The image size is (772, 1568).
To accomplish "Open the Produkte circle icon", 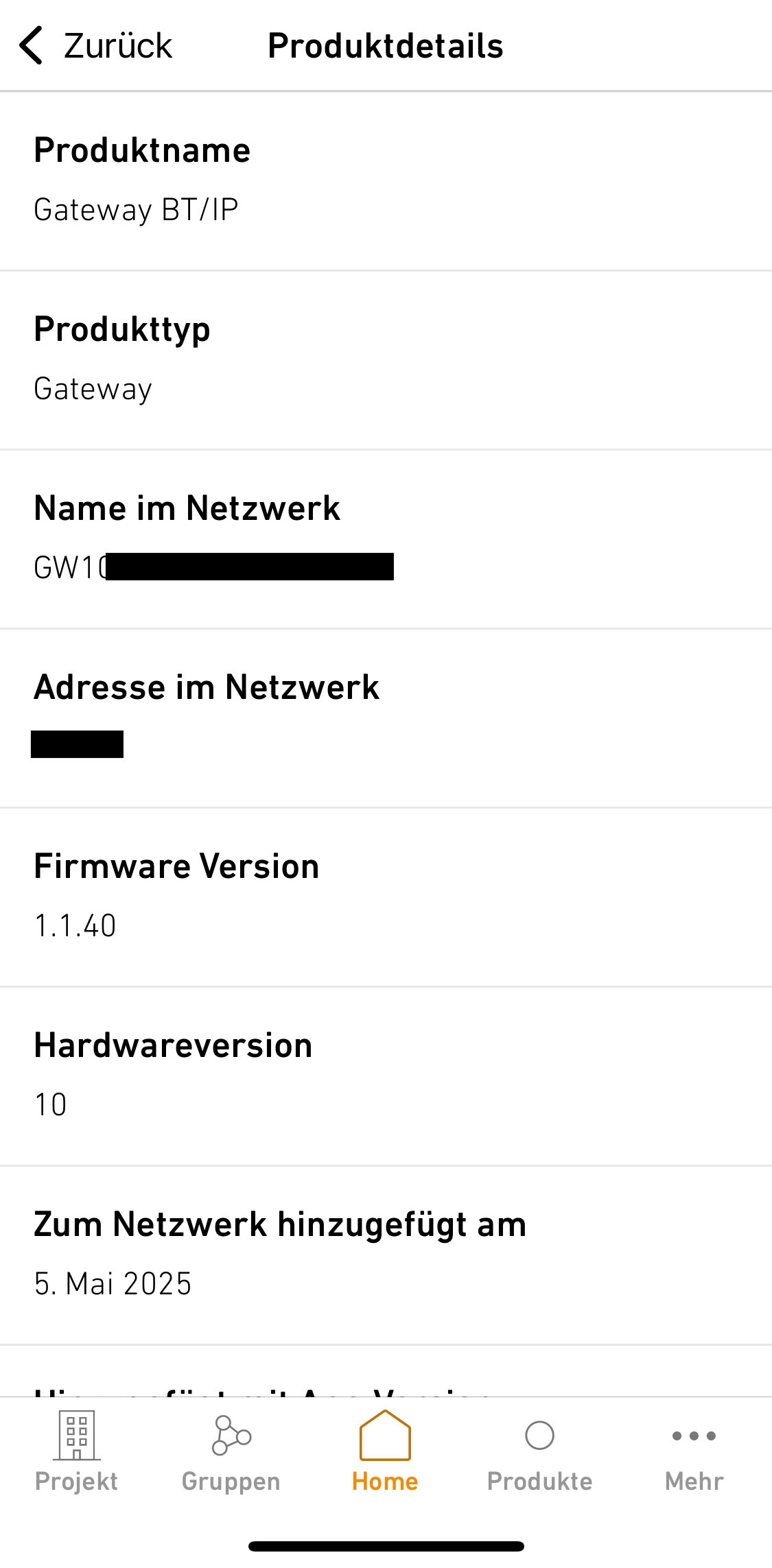I will (x=539, y=1435).
